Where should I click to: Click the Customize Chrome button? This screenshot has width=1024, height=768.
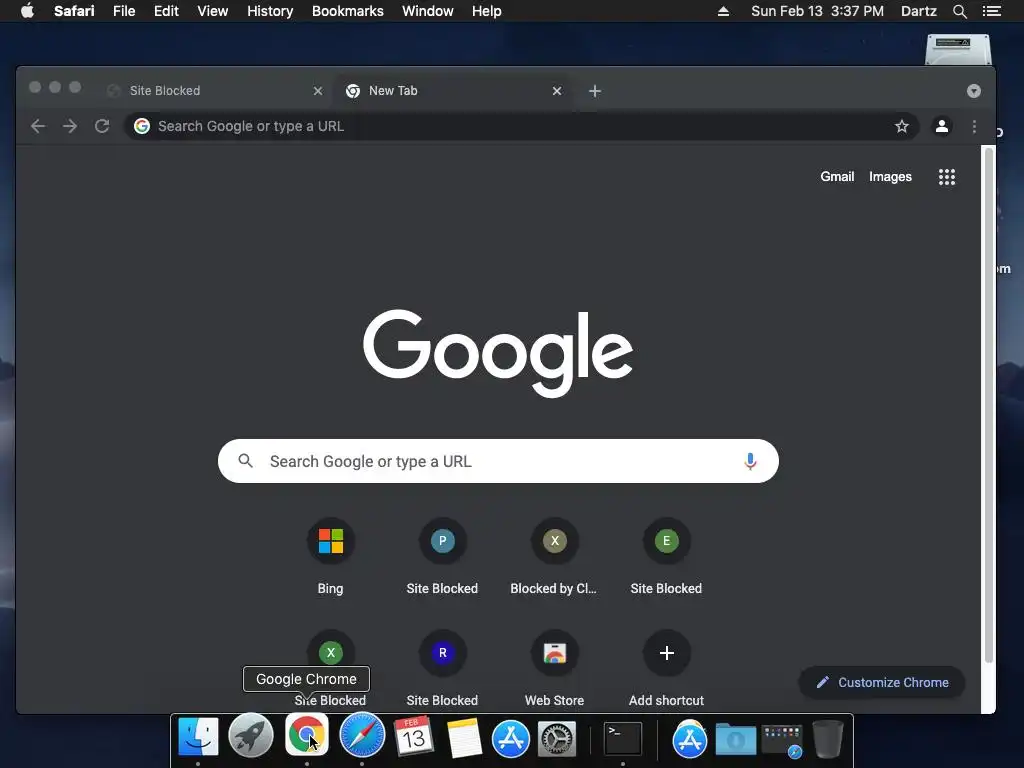click(x=882, y=682)
